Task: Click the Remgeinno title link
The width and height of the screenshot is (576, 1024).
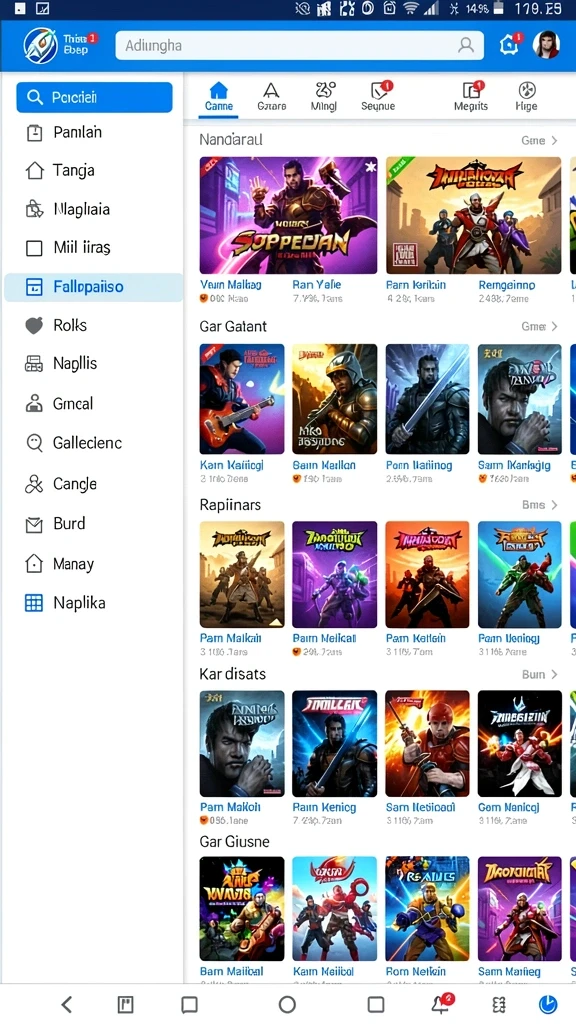Action: click(507, 285)
